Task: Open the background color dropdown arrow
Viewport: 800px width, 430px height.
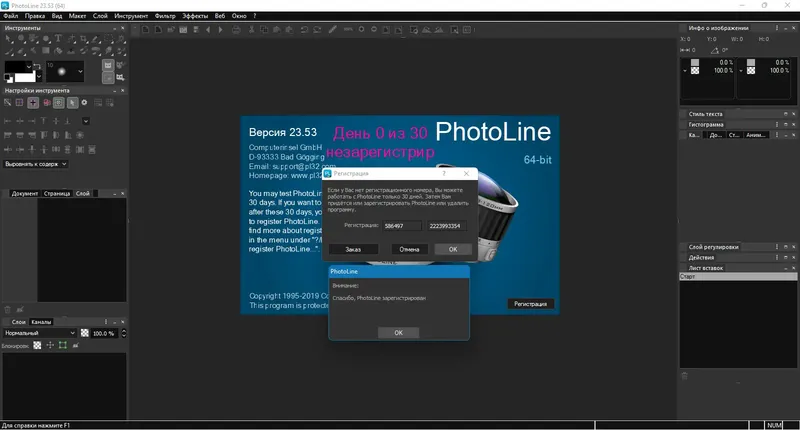Action: pos(39,77)
